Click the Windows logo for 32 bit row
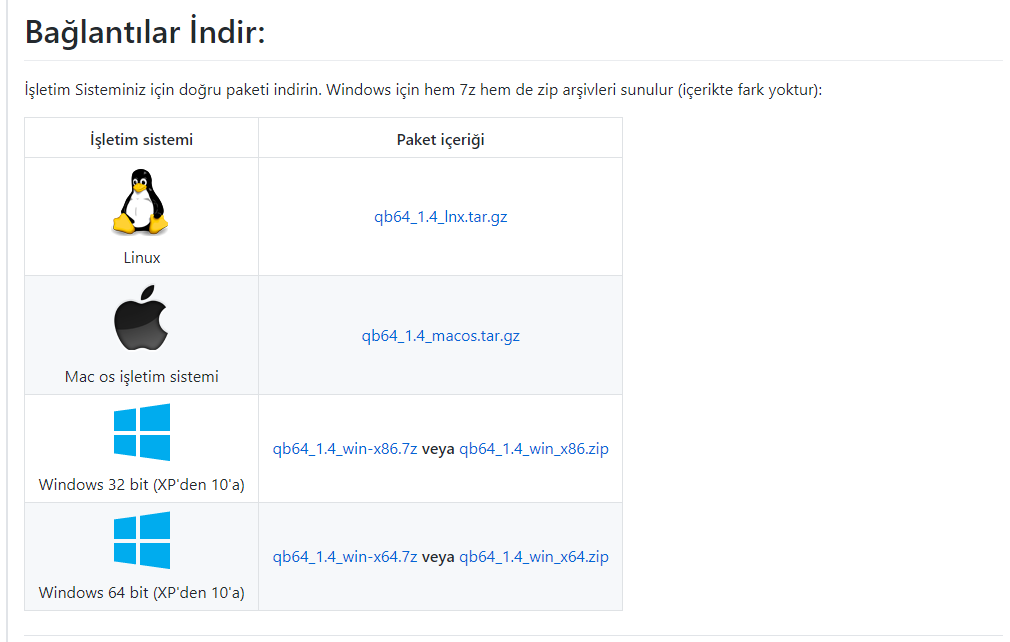 click(x=141, y=431)
